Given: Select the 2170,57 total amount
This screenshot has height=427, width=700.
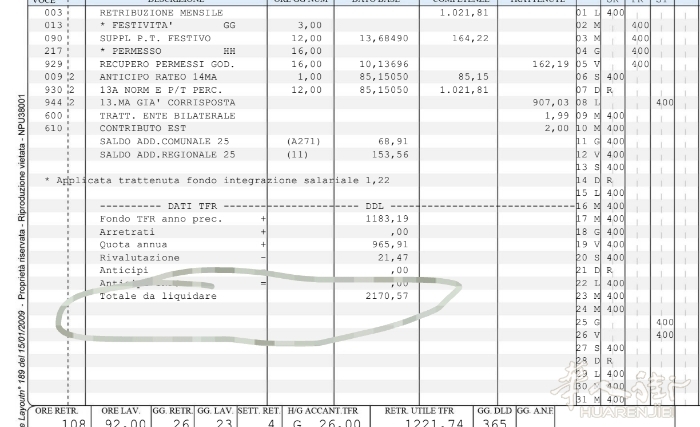Looking at the screenshot, I should point(387,296).
